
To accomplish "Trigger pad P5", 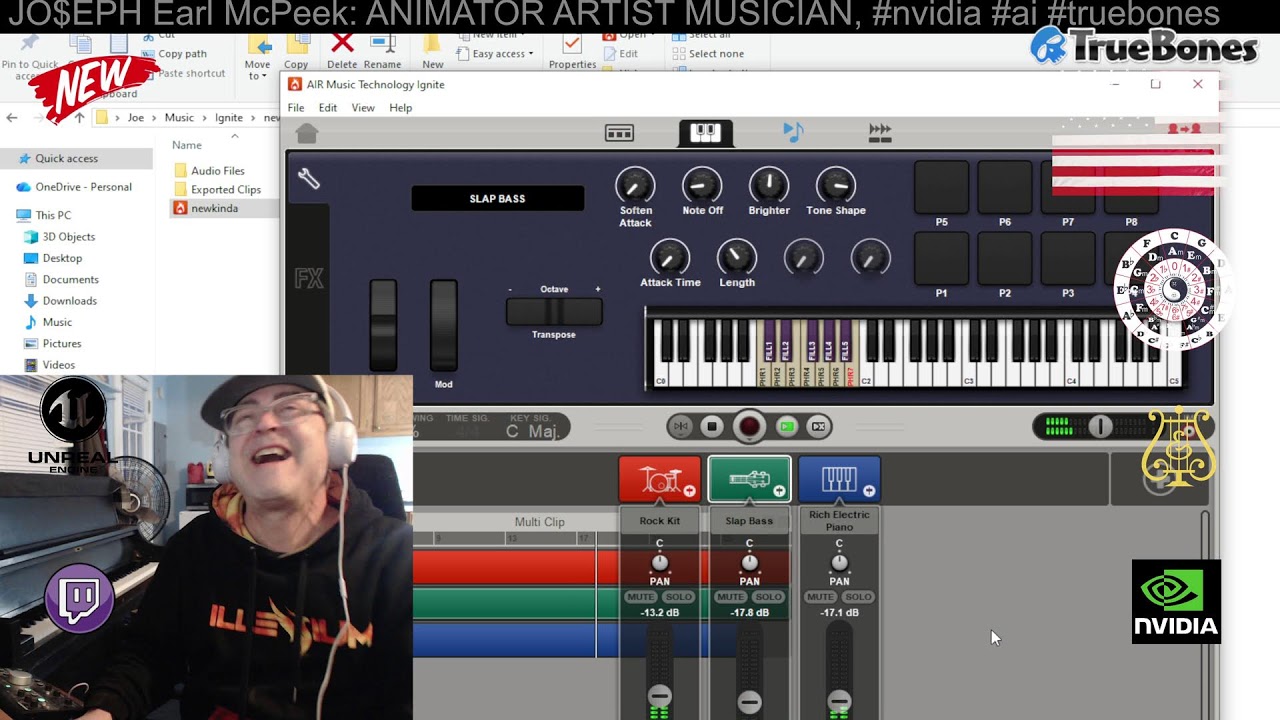I will [941, 188].
